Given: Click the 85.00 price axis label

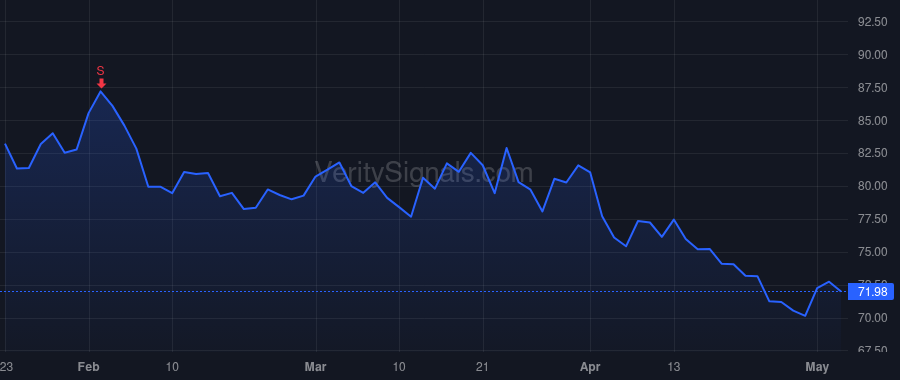Looking at the screenshot, I should pos(872,121).
